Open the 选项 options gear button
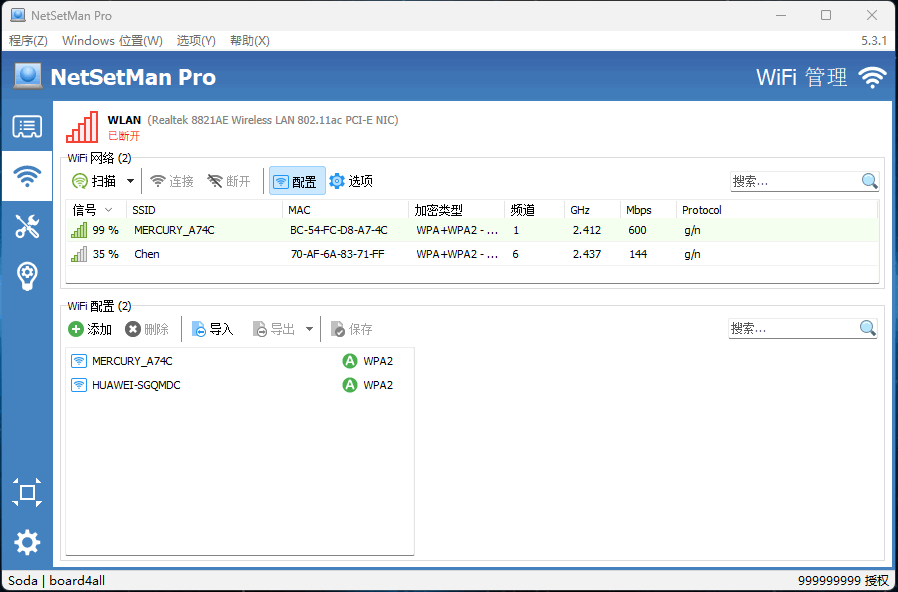The width and height of the screenshot is (898, 592). pyautogui.click(x=350, y=181)
